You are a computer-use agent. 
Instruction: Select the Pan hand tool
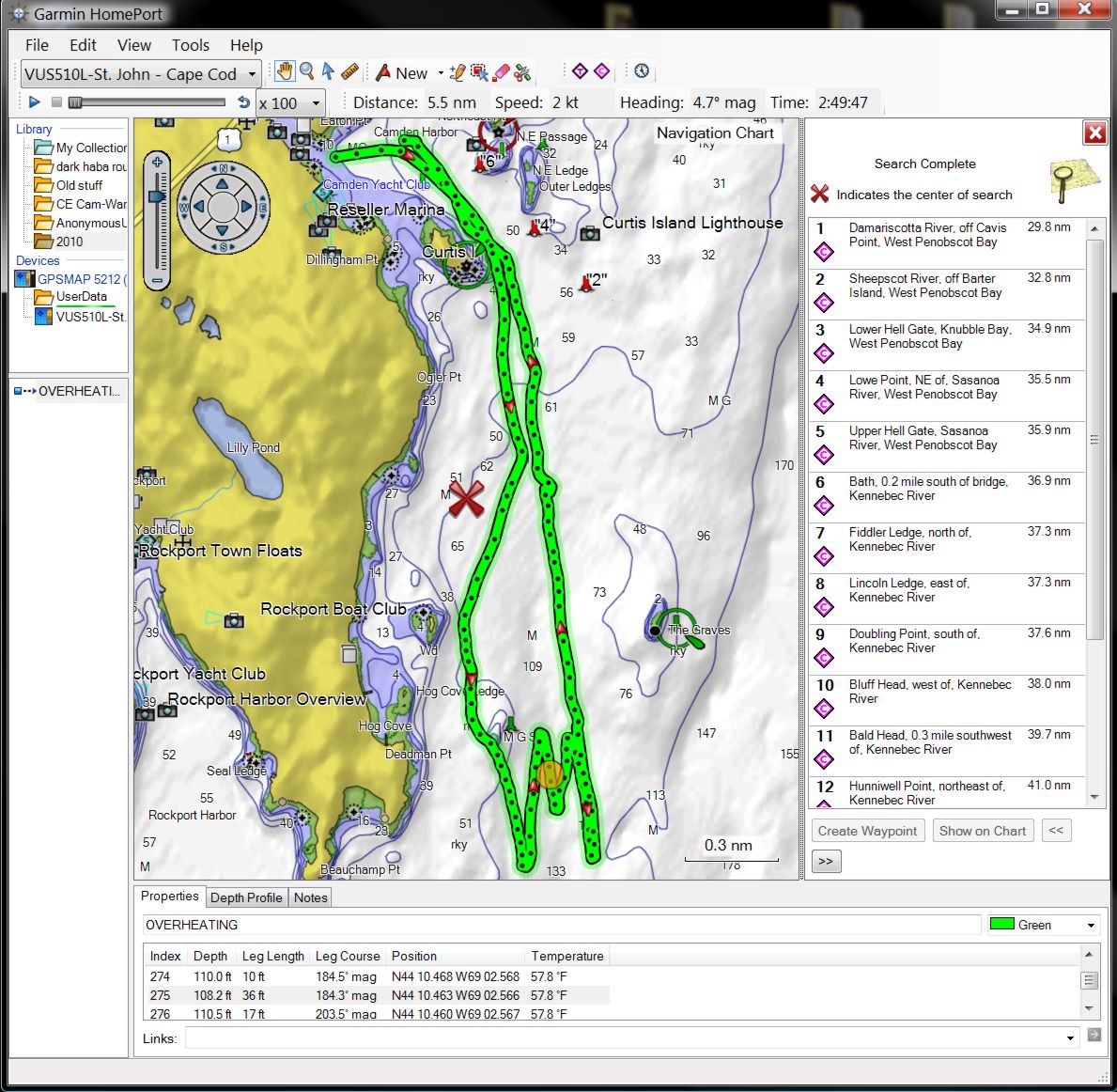tap(285, 71)
